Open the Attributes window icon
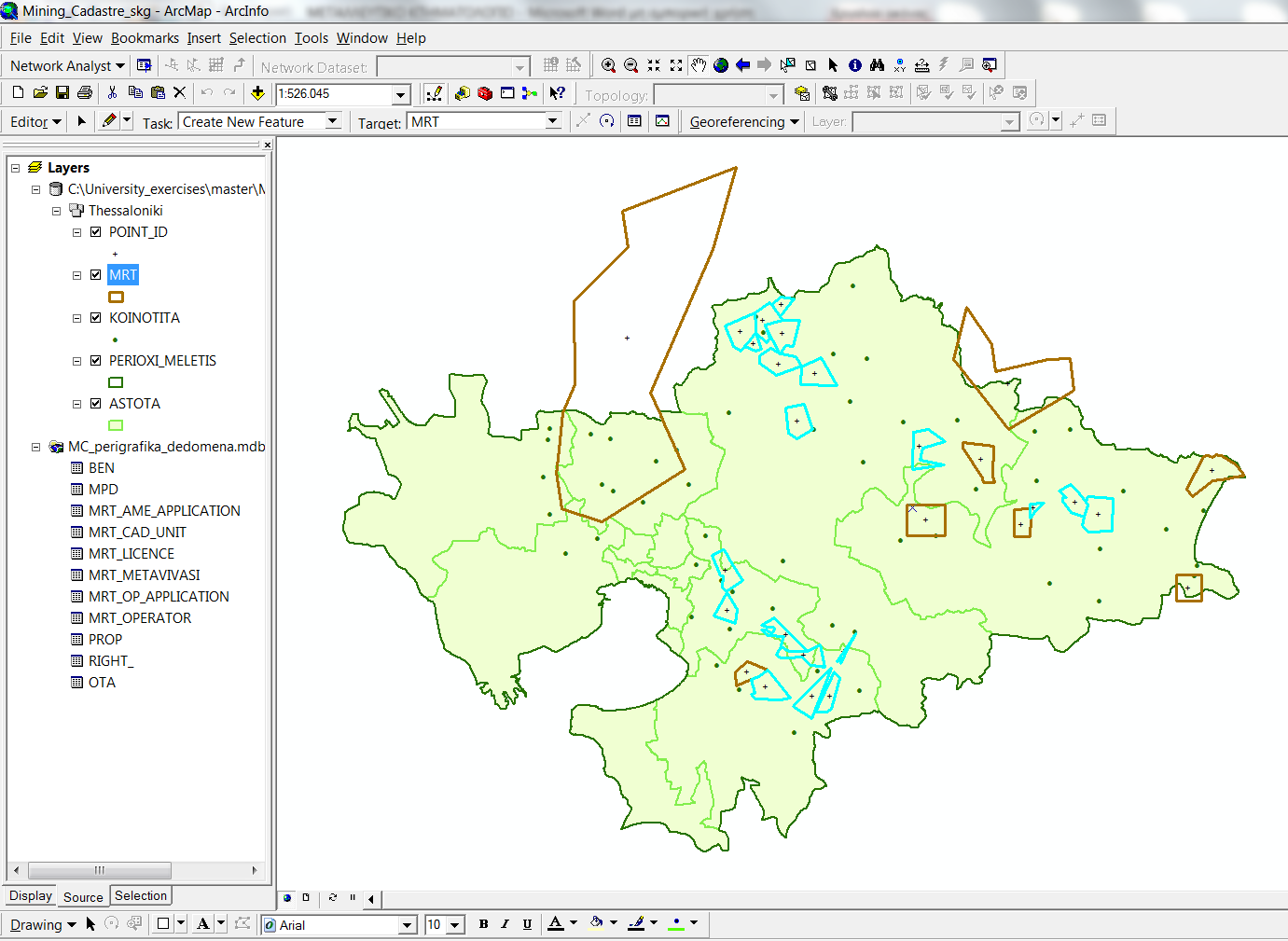 click(634, 121)
